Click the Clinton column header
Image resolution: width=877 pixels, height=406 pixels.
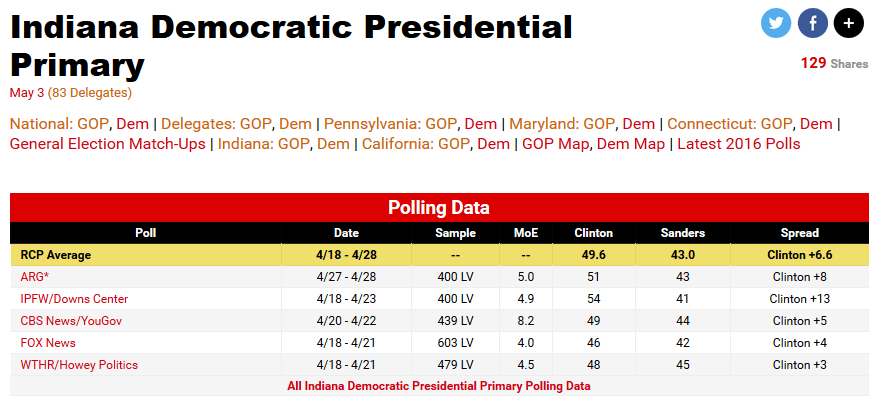[x=594, y=233]
